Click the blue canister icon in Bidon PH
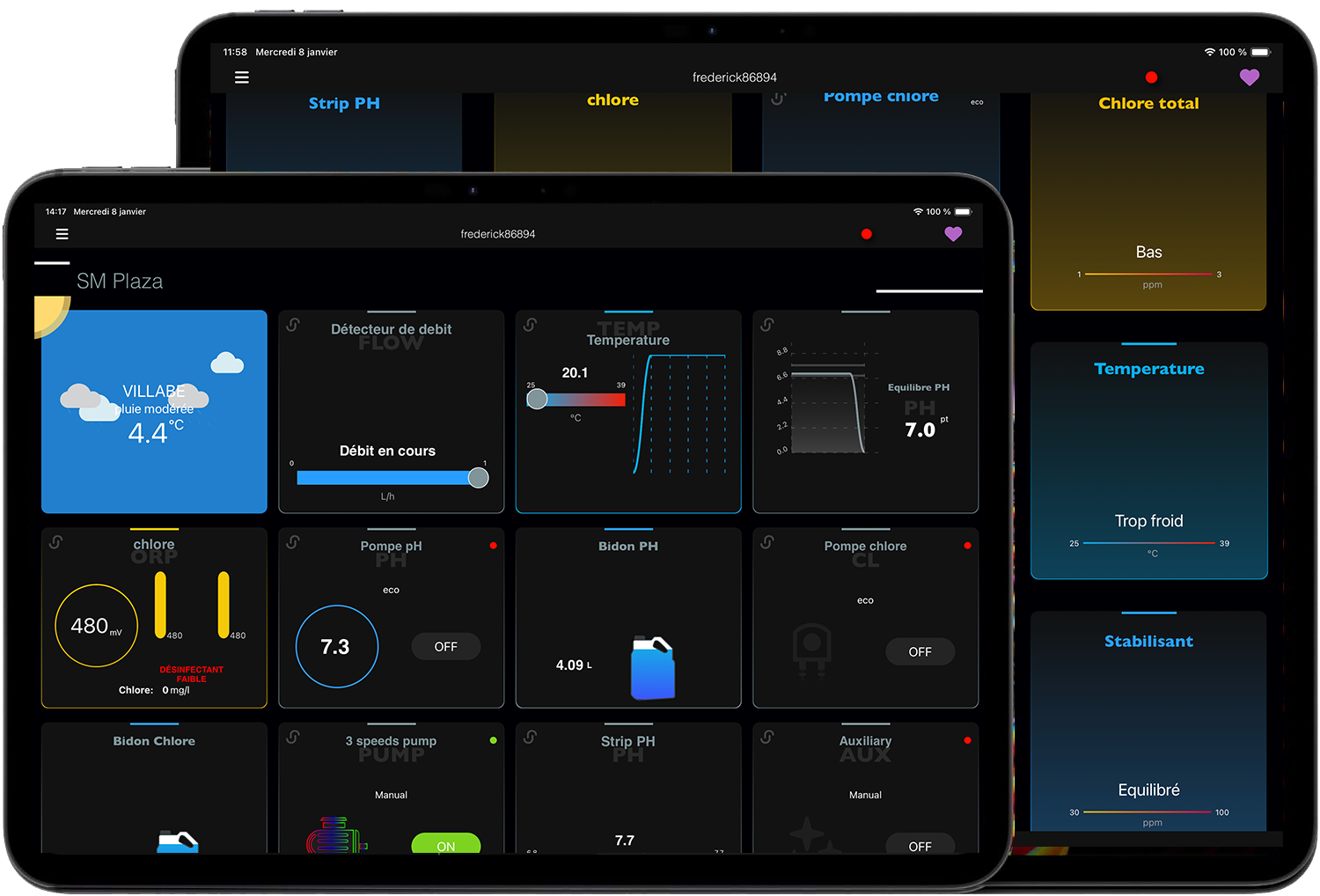The width and height of the screenshot is (1320, 896). 652,669
